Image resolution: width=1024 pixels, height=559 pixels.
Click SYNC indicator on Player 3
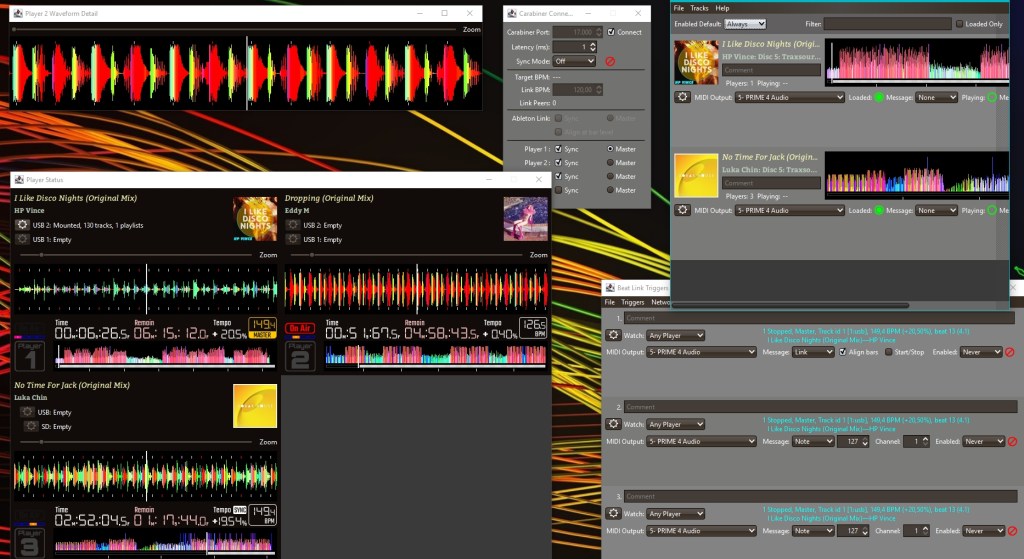coord(240,510)
